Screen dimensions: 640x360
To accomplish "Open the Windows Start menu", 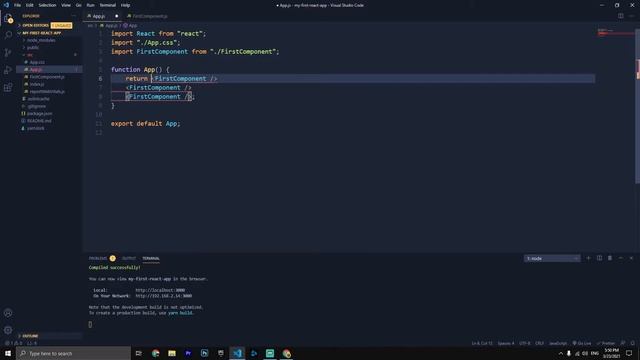I will click(8, 353).
